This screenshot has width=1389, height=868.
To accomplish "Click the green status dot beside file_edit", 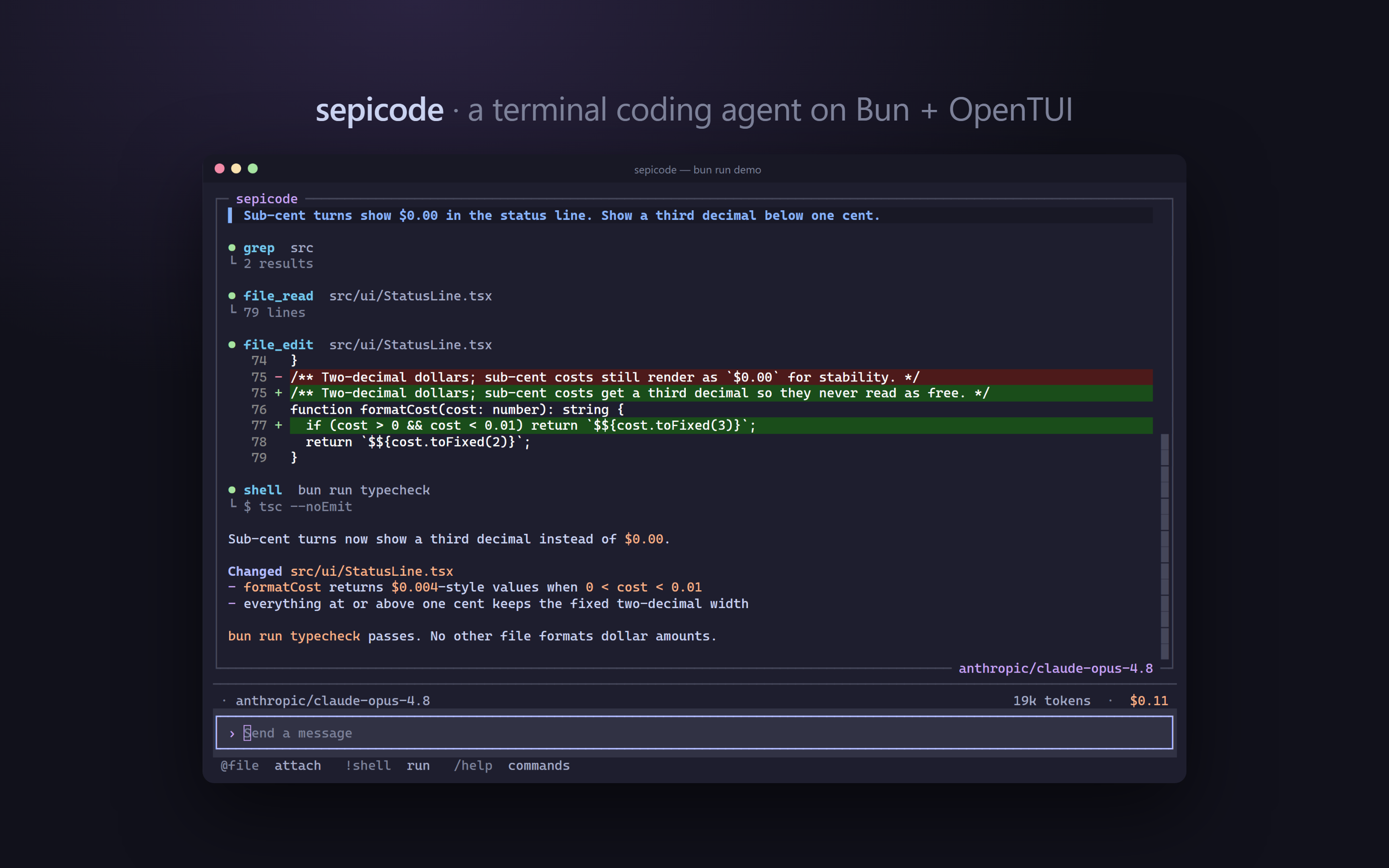I will click(232, 345).
